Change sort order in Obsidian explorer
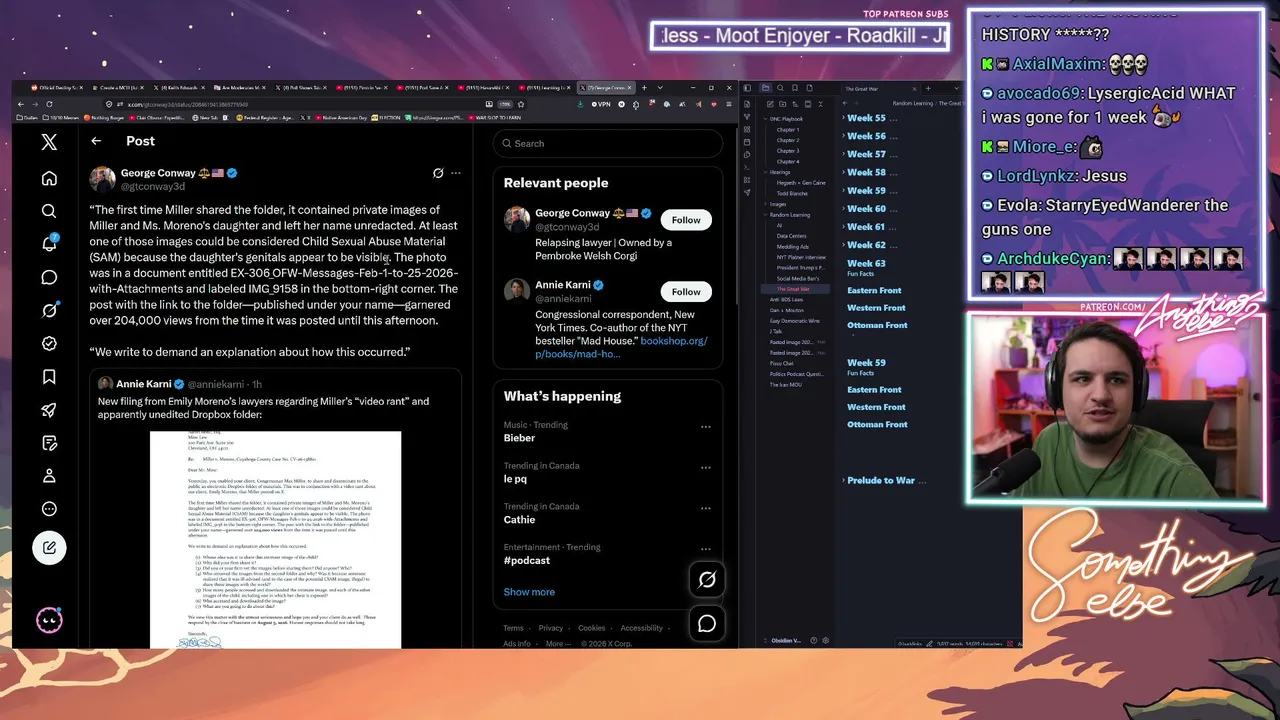The width and height of the screenshot is (1280, 720). [x=794, y=104]
